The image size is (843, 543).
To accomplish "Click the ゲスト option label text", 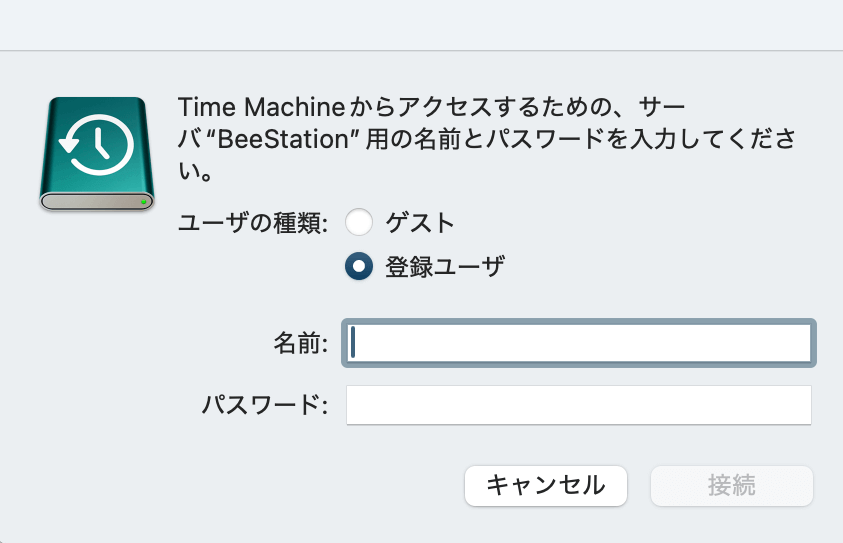I will point(420,223).
